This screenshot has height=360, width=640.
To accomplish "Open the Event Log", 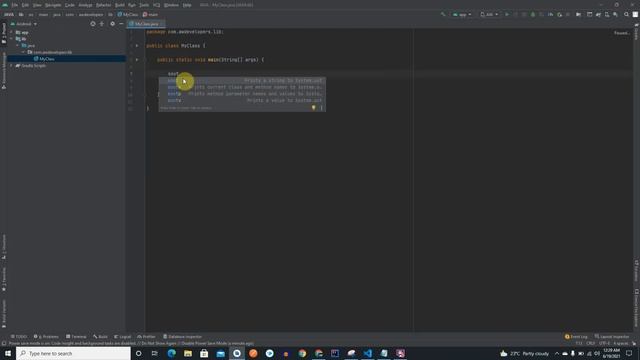I will point(576,337).
